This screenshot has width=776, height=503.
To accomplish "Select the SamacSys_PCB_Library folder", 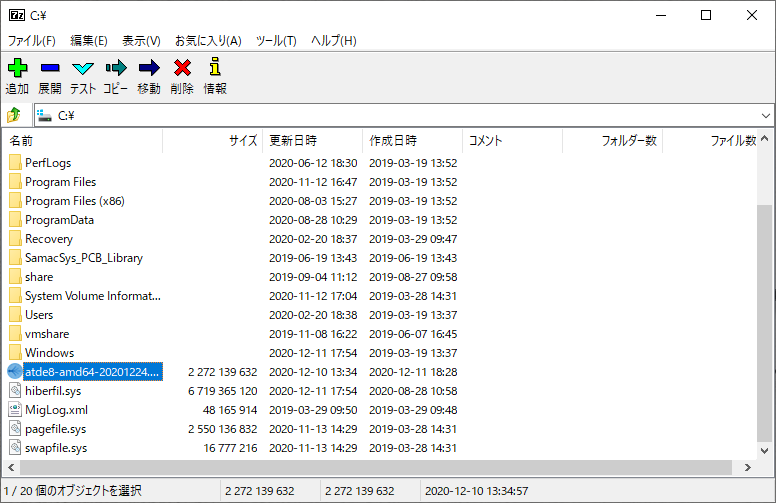I will click(x=83, y=258).
